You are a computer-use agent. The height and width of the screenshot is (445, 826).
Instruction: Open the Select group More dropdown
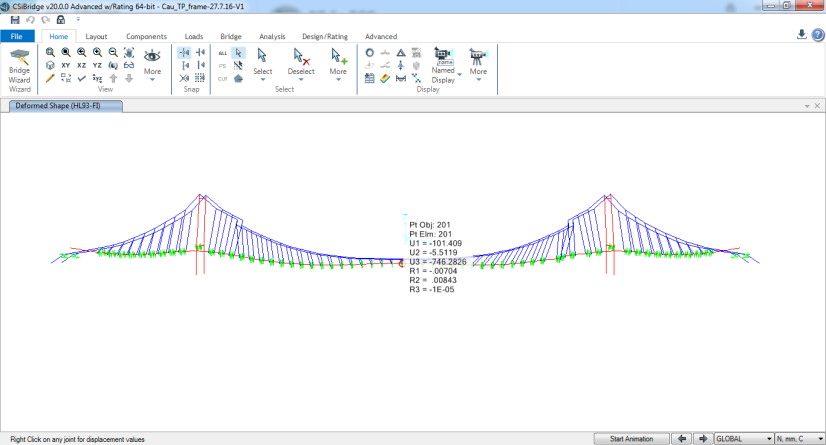[x=338, y=65]
